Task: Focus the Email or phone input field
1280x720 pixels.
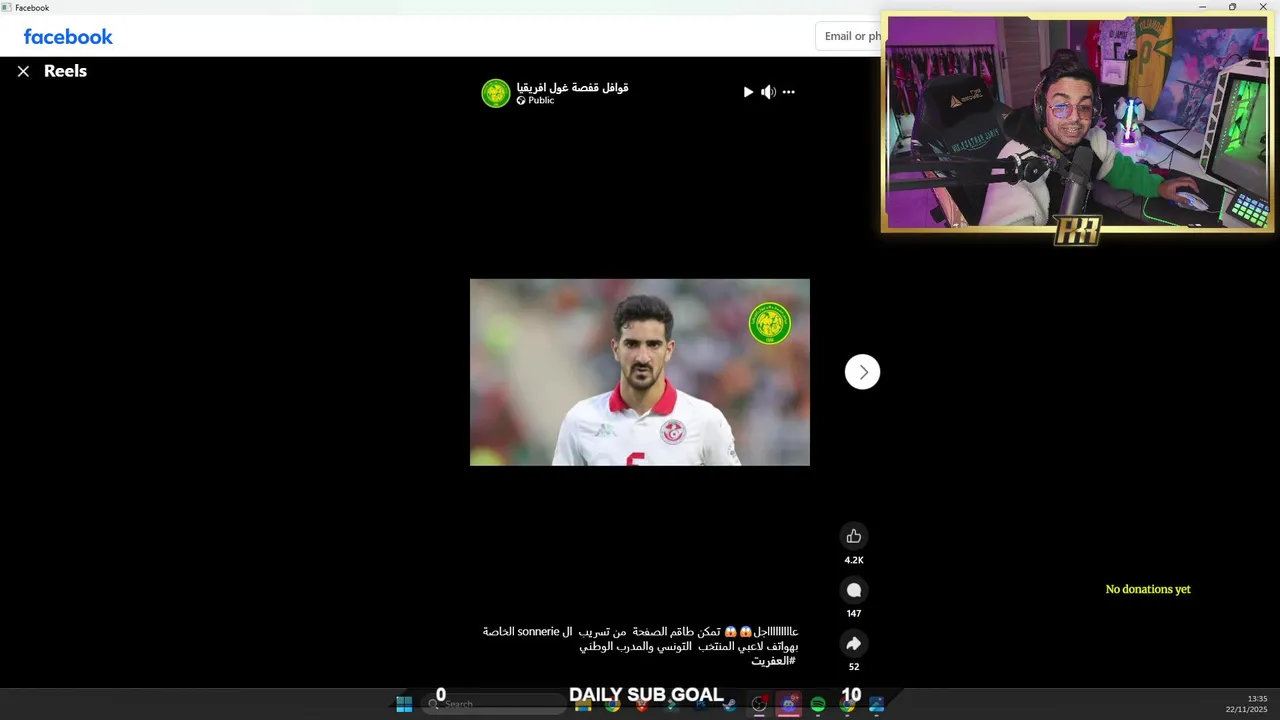Action: click(x=850, y=36)
